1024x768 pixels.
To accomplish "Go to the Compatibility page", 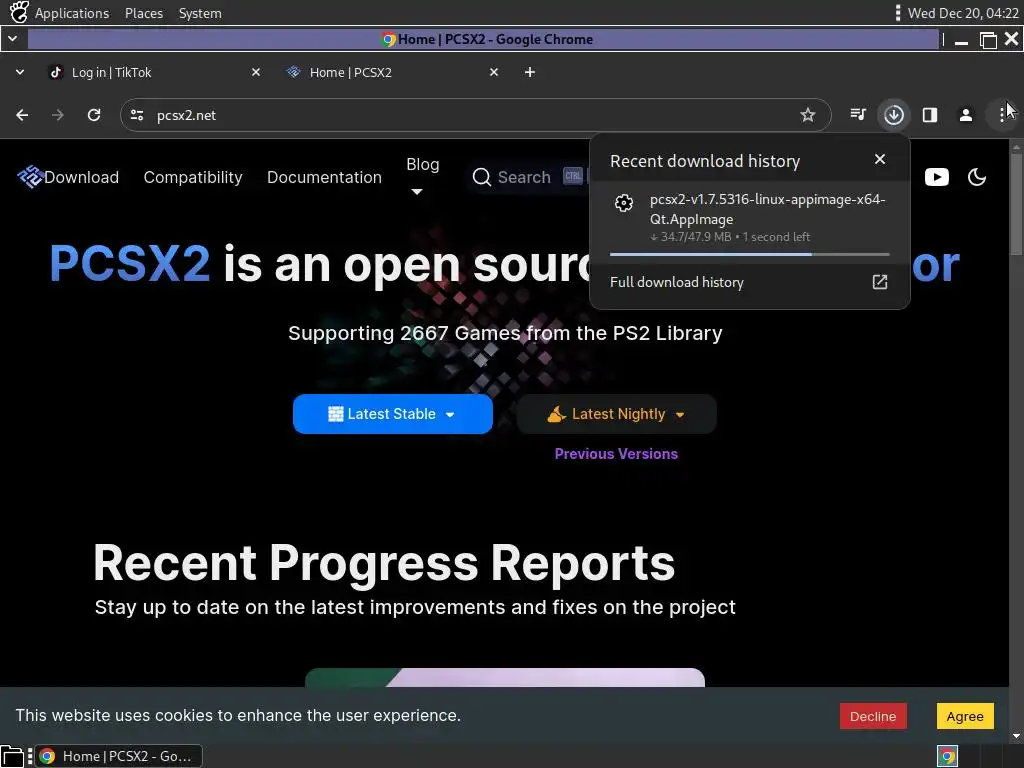I will click(x=193, y=177).
